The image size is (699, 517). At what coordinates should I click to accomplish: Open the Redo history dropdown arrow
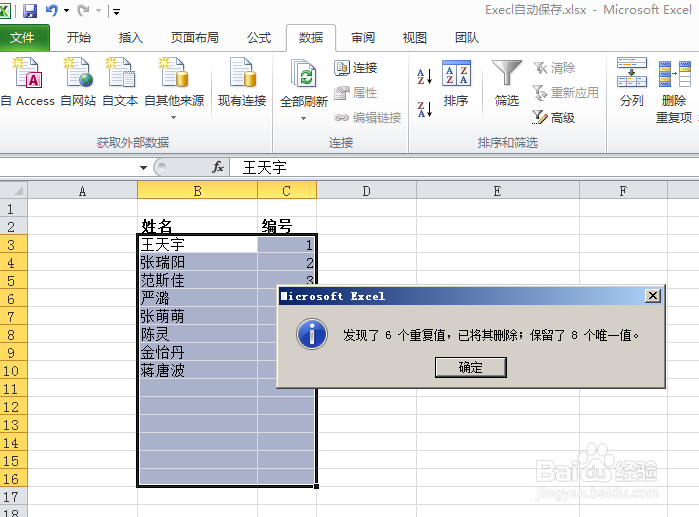pos(99,10)
